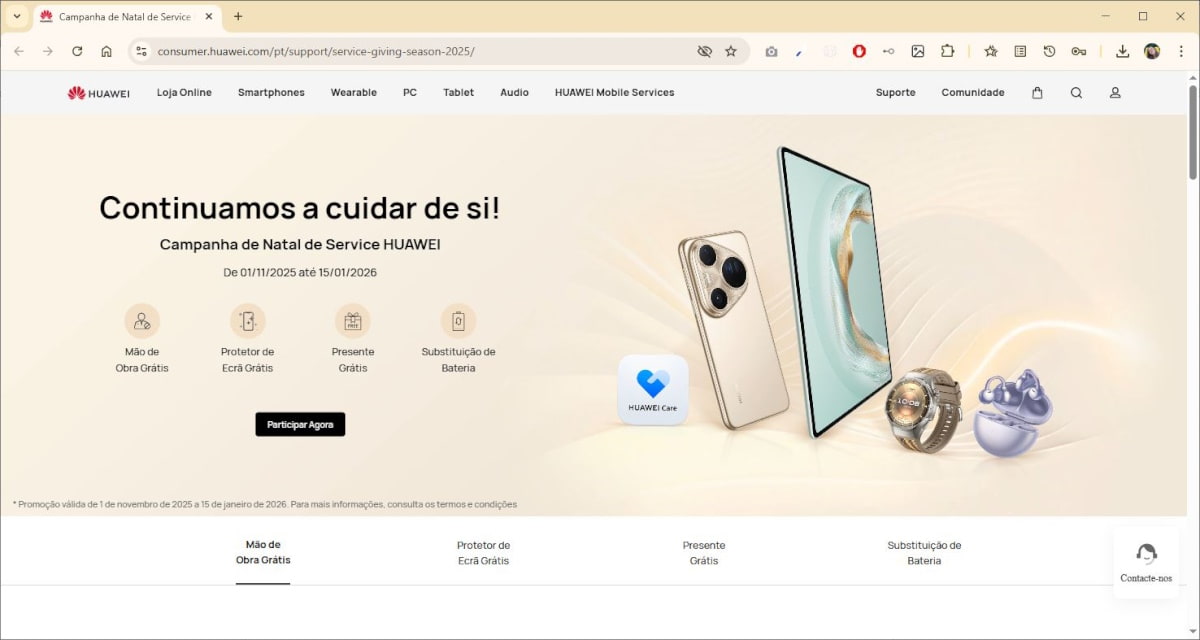Image resolution: width=1200 pixels, height=640 pixels.
Task: Click the Participar Agora button
Action: point(300,424)
